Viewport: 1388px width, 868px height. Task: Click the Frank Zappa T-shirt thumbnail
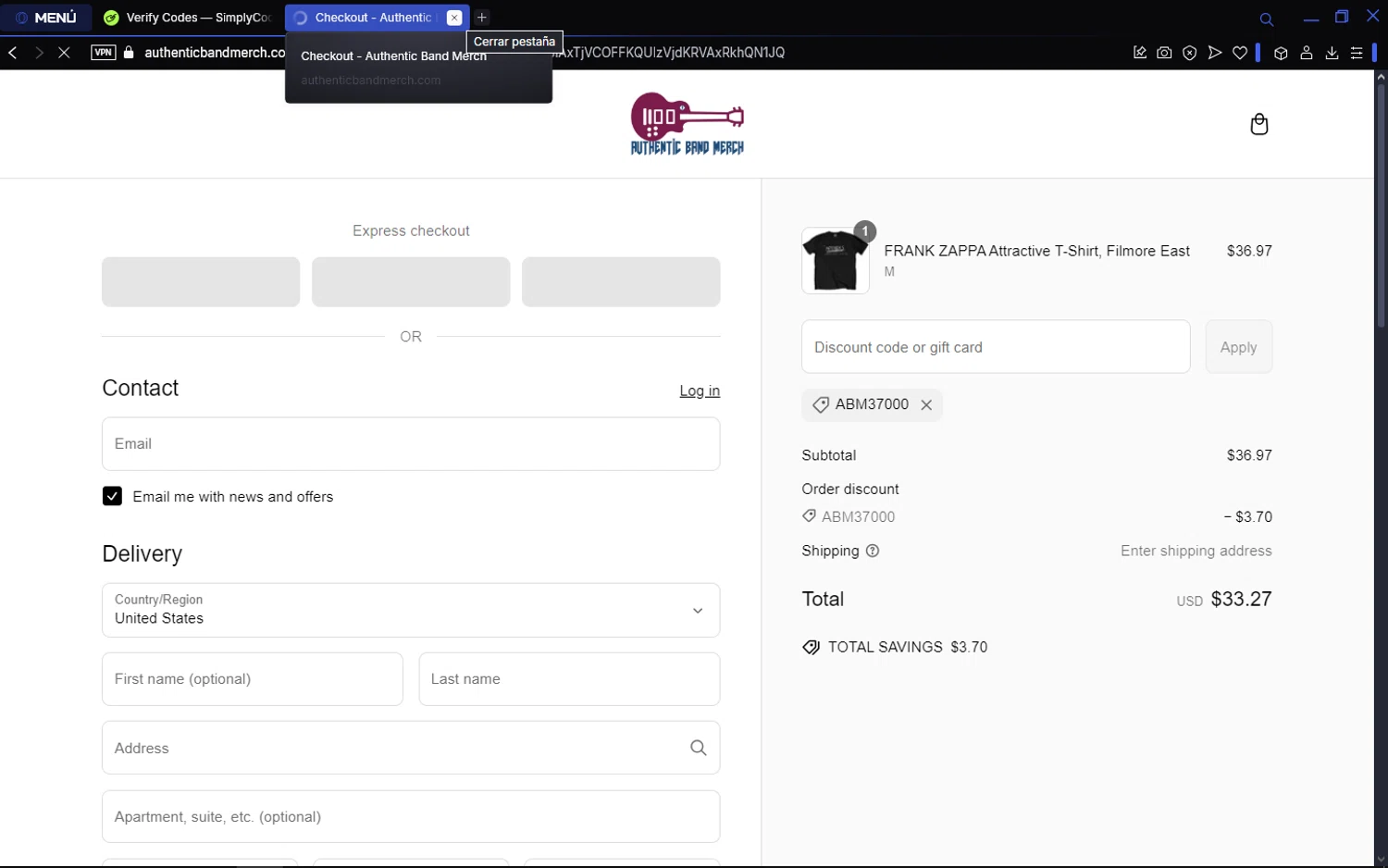point(836,261)
